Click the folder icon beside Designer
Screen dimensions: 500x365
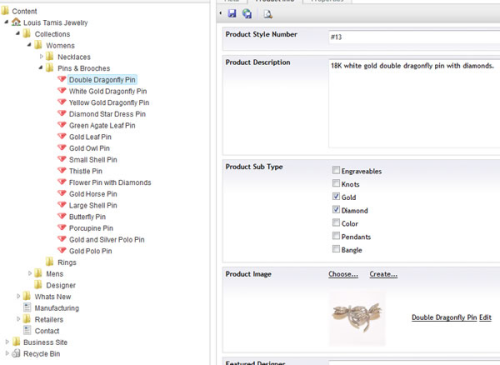point(38,284)
